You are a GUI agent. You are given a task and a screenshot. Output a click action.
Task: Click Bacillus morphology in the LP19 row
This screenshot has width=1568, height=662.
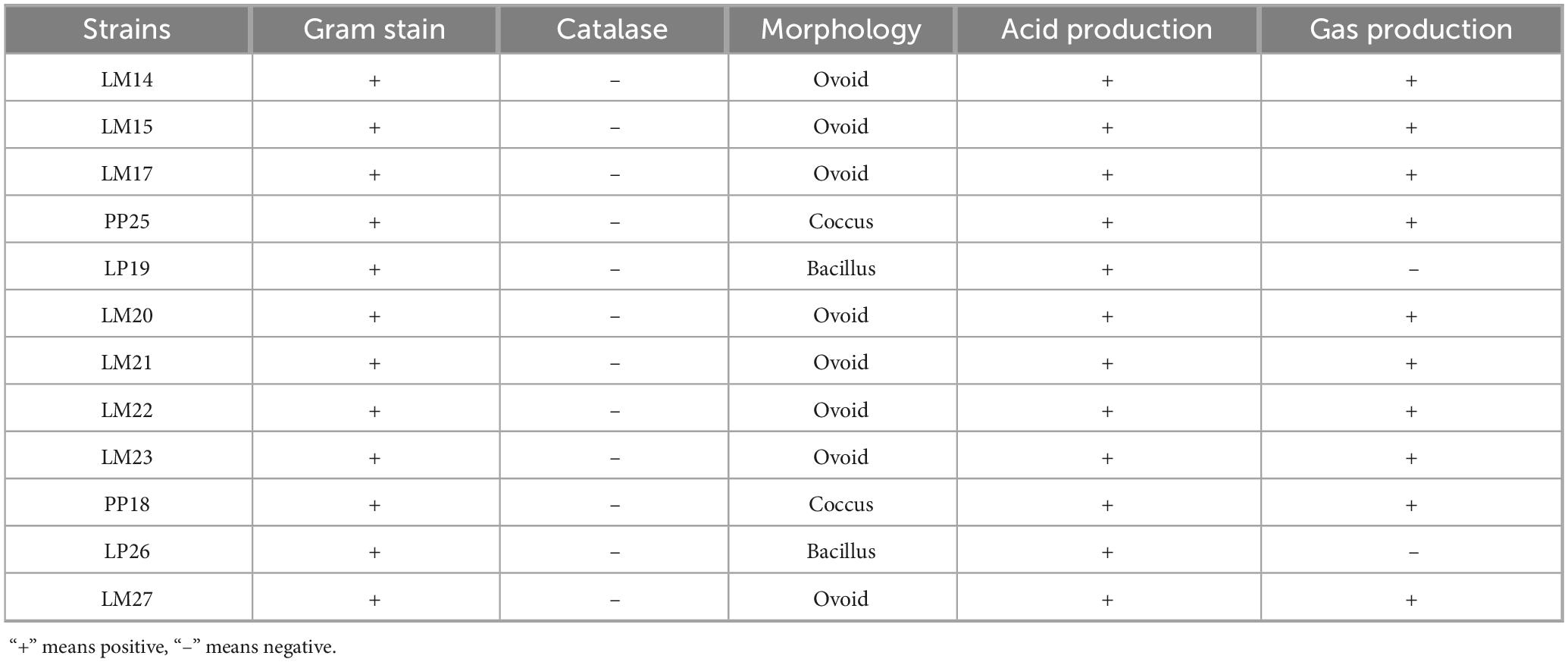point(840,268)
